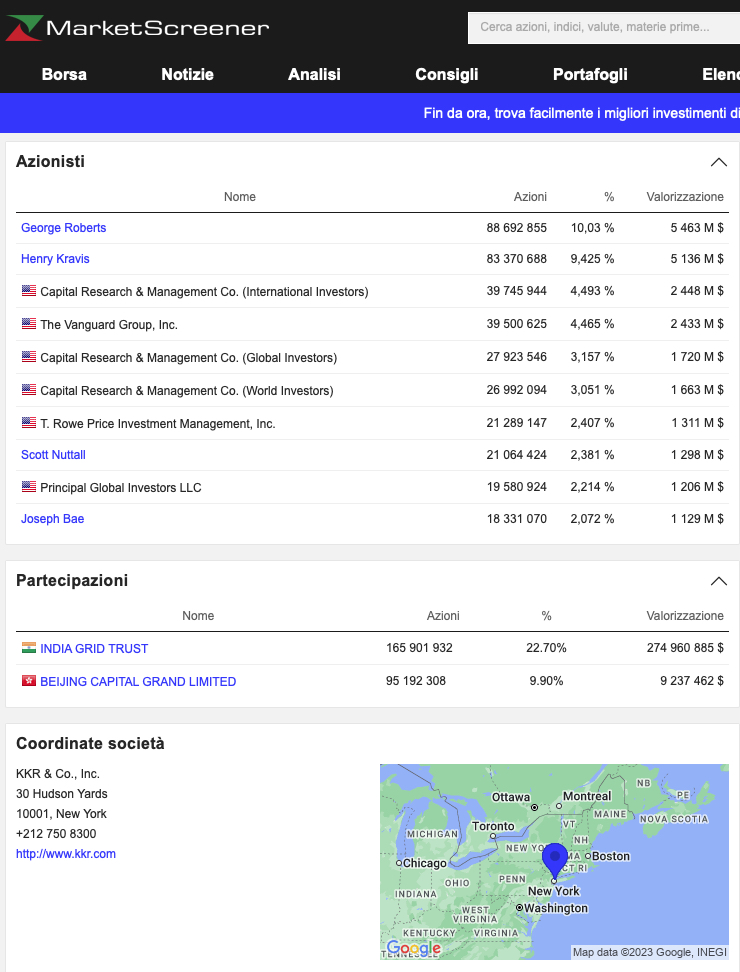Click valuation 2 448 M $
740x972 pixels.
[697, 290]
